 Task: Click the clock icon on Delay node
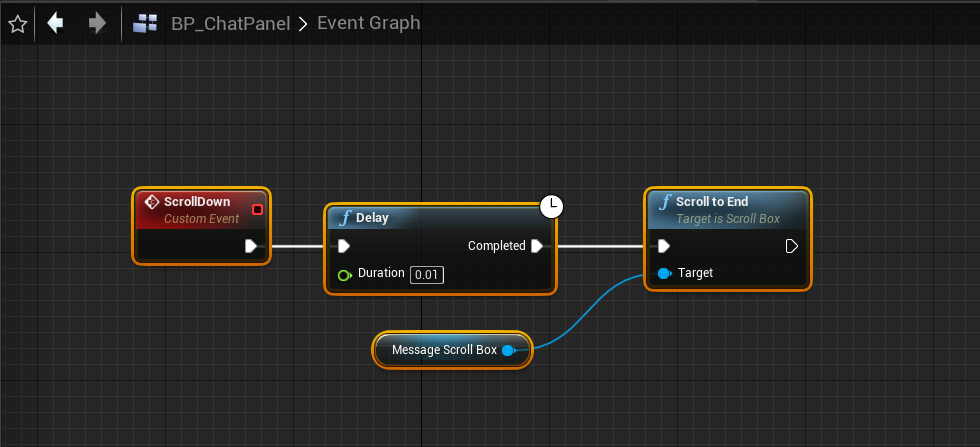tap(551, 207)
